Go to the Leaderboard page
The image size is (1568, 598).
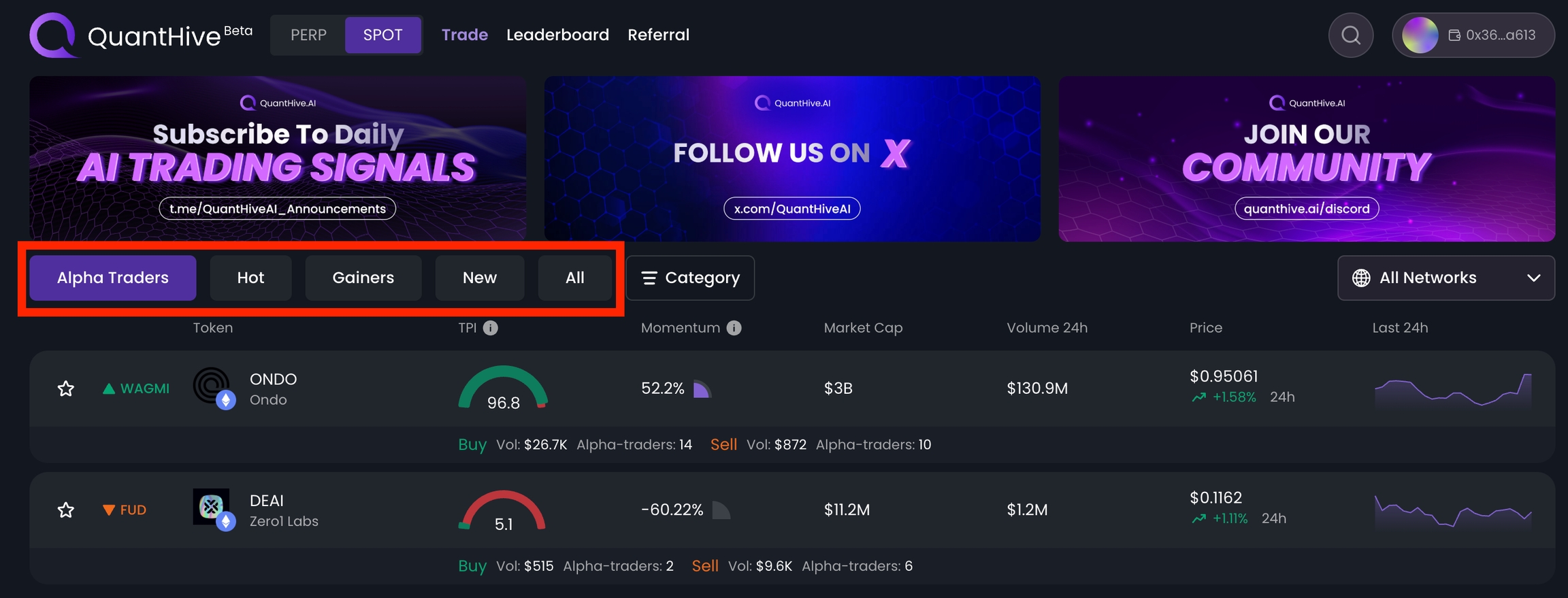pyautogui.click(x=557, y=35)
